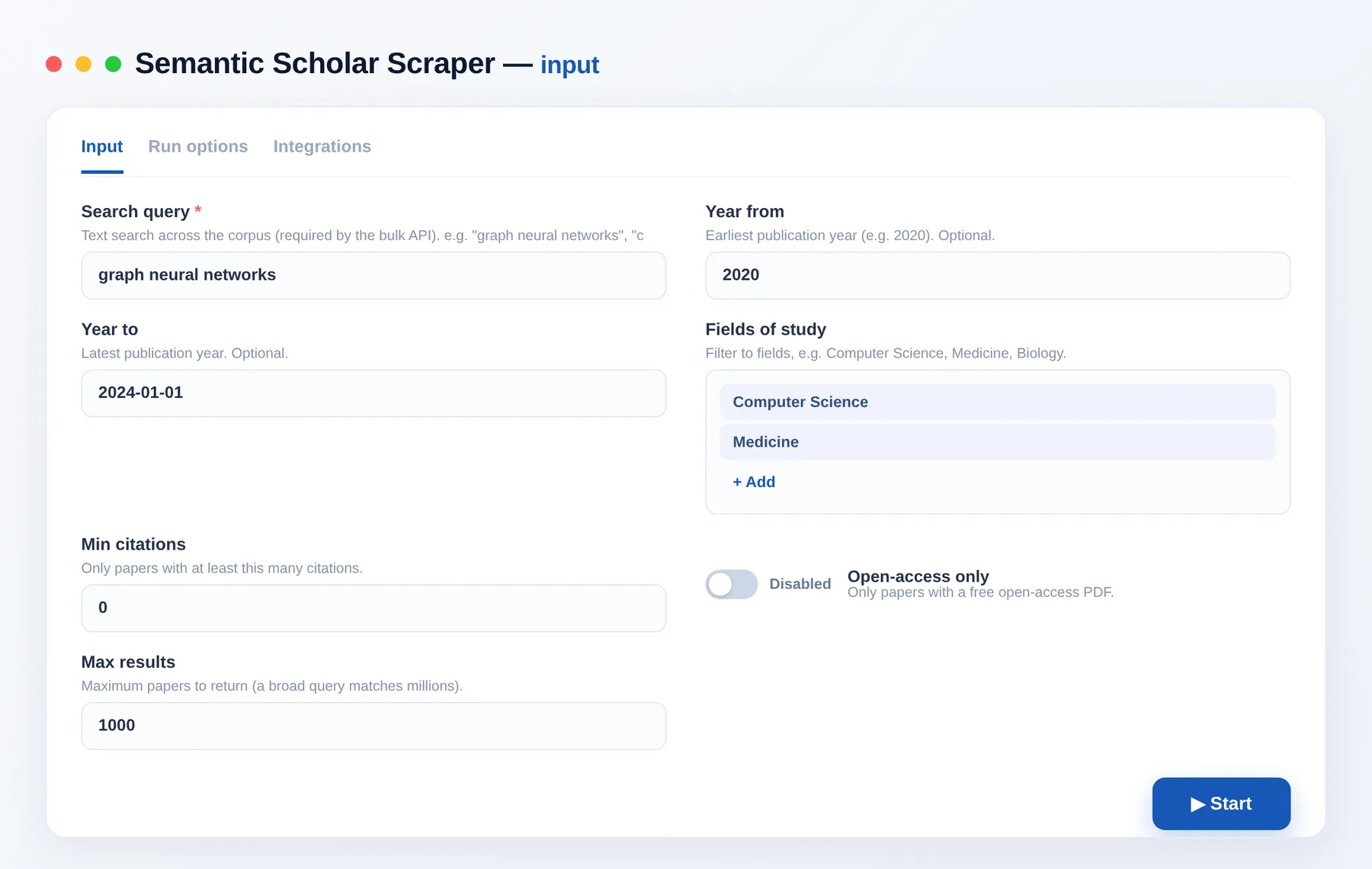This screenshot has height=869, width=1372.
Task: Click the Max results field showing 1000
Action: point(373,726)
